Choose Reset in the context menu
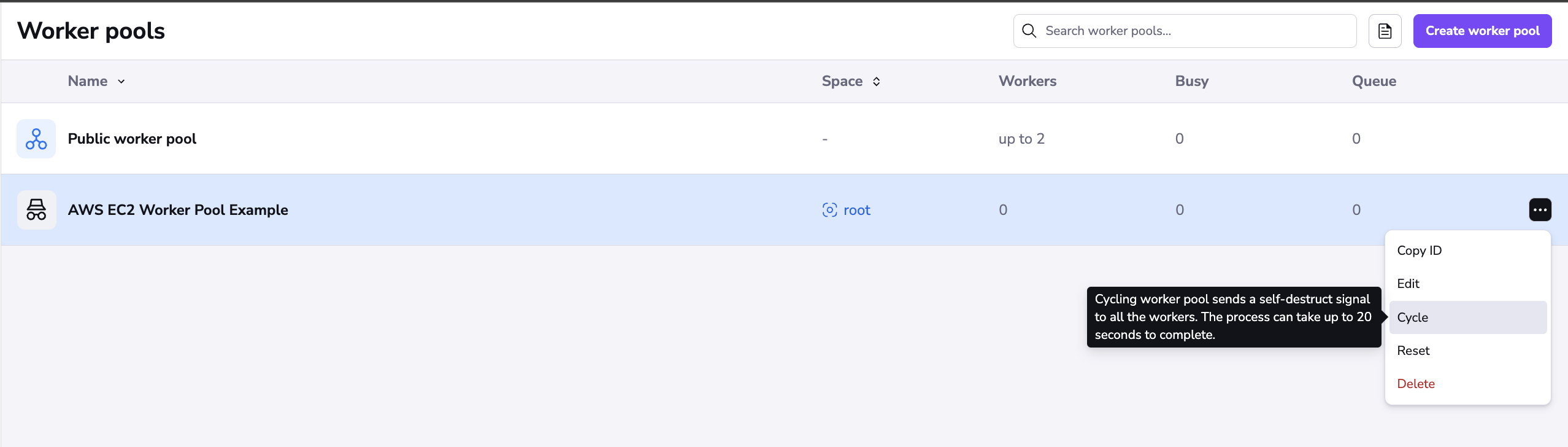Screen dimensions: 1568x447 [x=1413, y=351]
